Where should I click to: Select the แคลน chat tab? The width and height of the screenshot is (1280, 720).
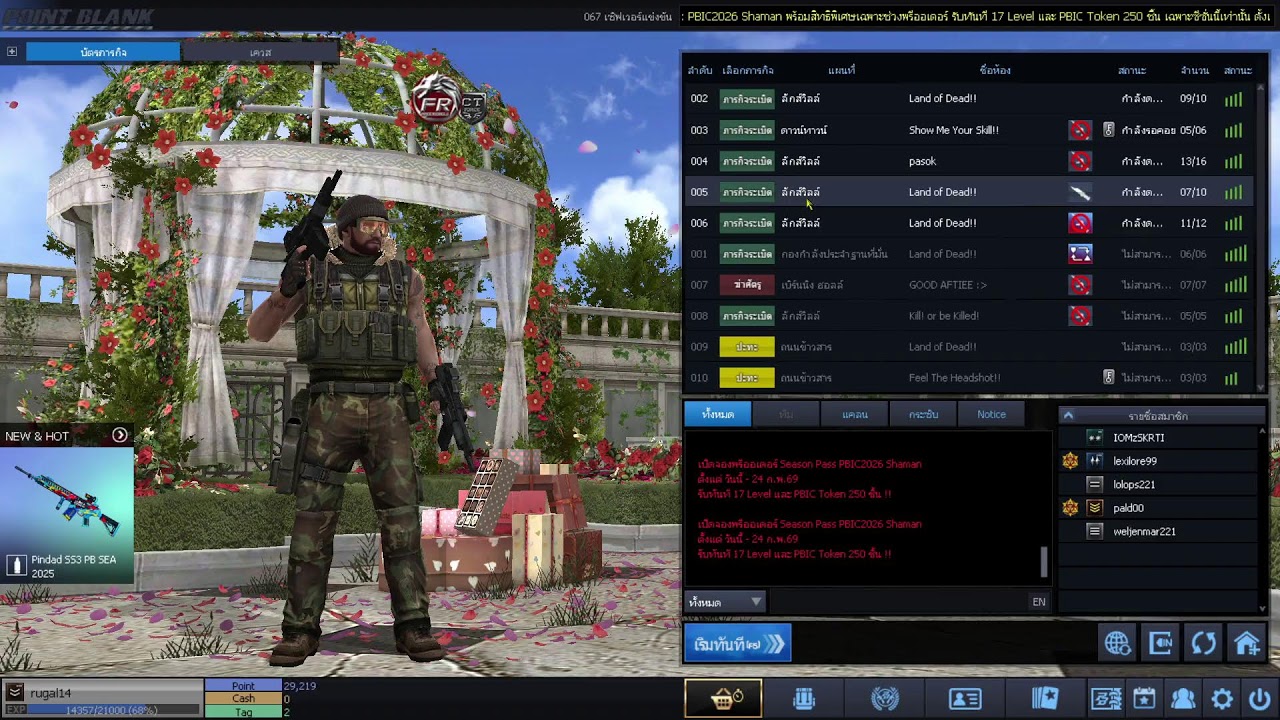(x=855, y=414)
